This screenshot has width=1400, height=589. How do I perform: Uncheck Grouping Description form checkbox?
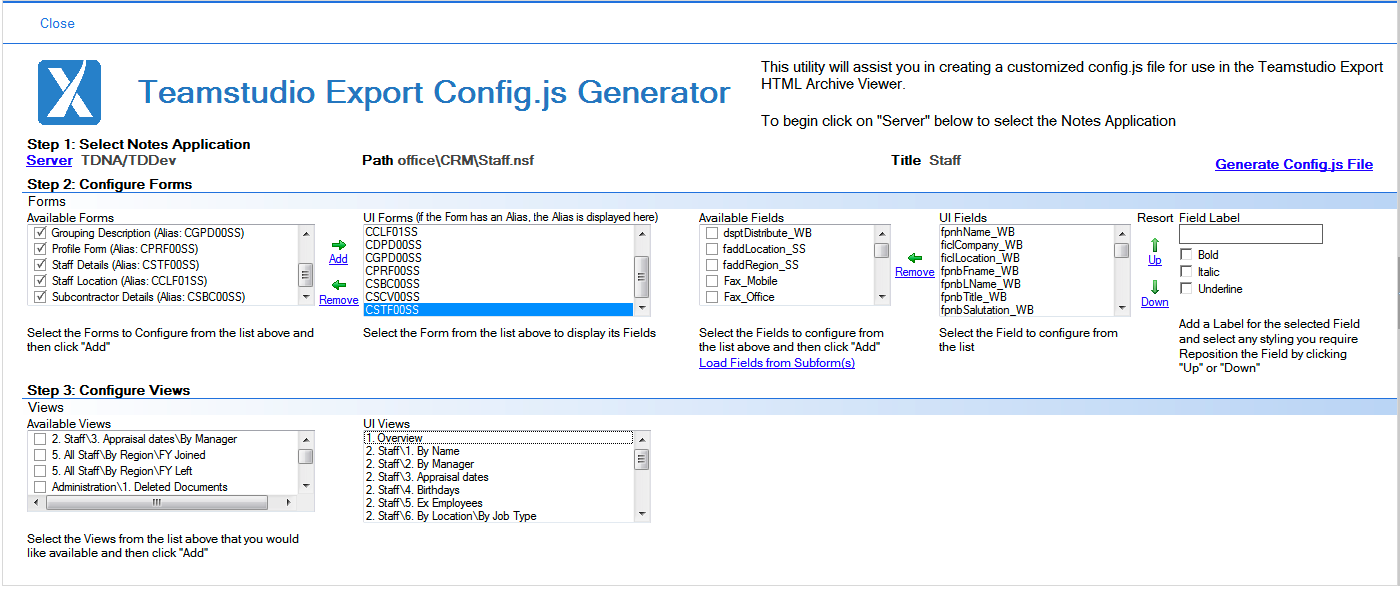tap(40, 233)
